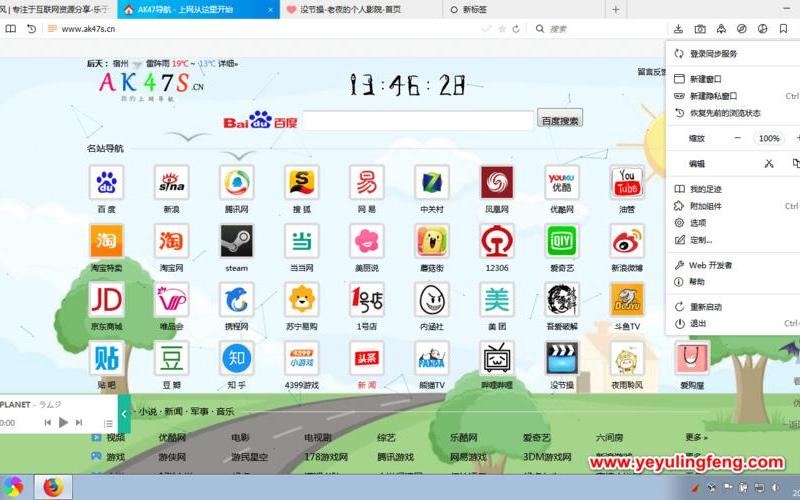
Task: Click the cut scissors icon in menu
Action: [769, 163]
